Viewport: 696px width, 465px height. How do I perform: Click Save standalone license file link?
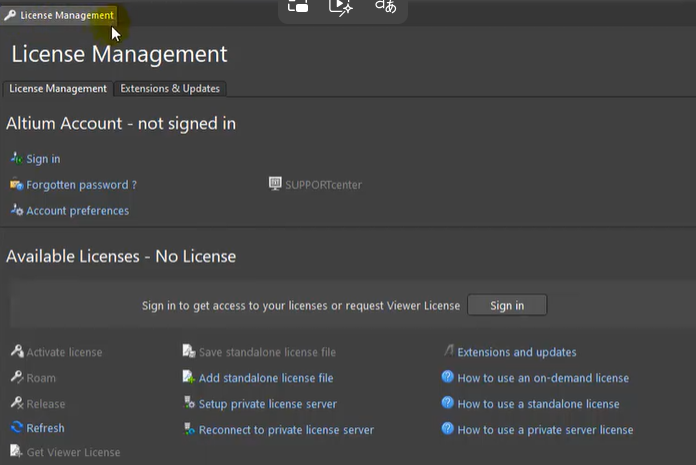click(x=267, y=352)
